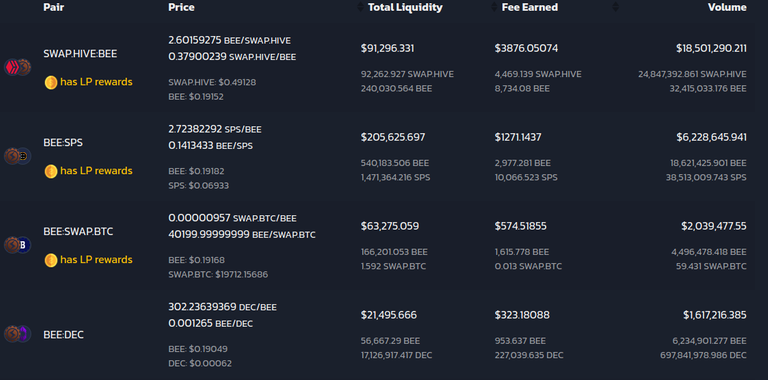Select liquidity amount 17,126,917.417 DEC
768x380 pixels.
[396, 356]
